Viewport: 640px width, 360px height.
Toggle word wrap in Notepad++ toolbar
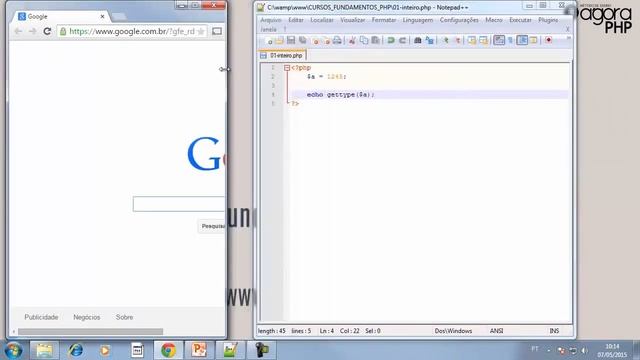click(499, 40)
